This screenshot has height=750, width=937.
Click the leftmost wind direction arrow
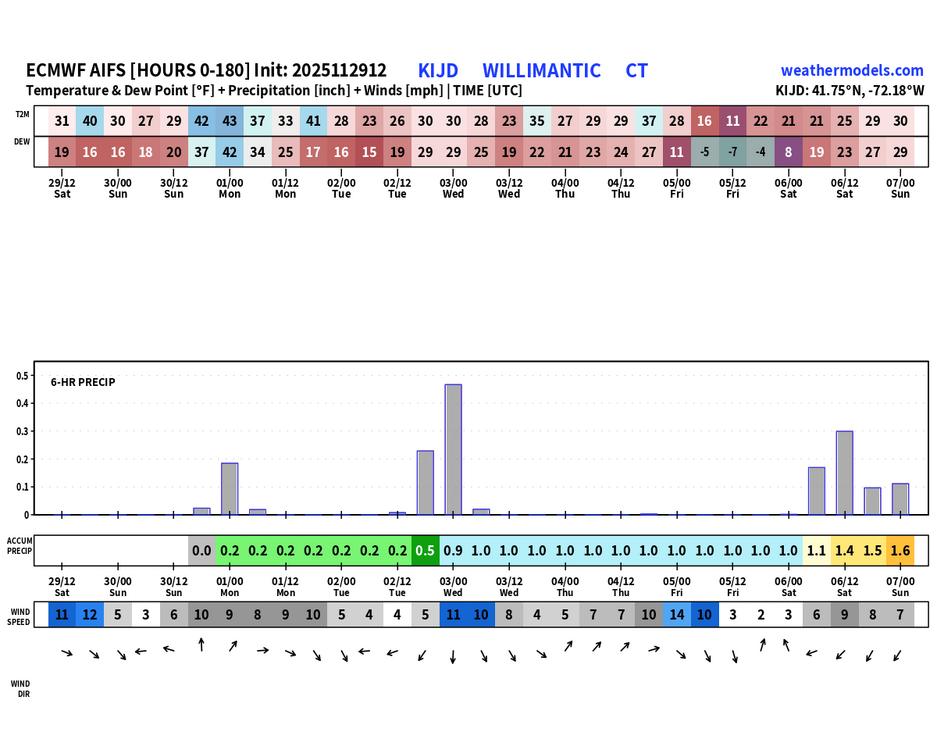[x=66, y=653]
